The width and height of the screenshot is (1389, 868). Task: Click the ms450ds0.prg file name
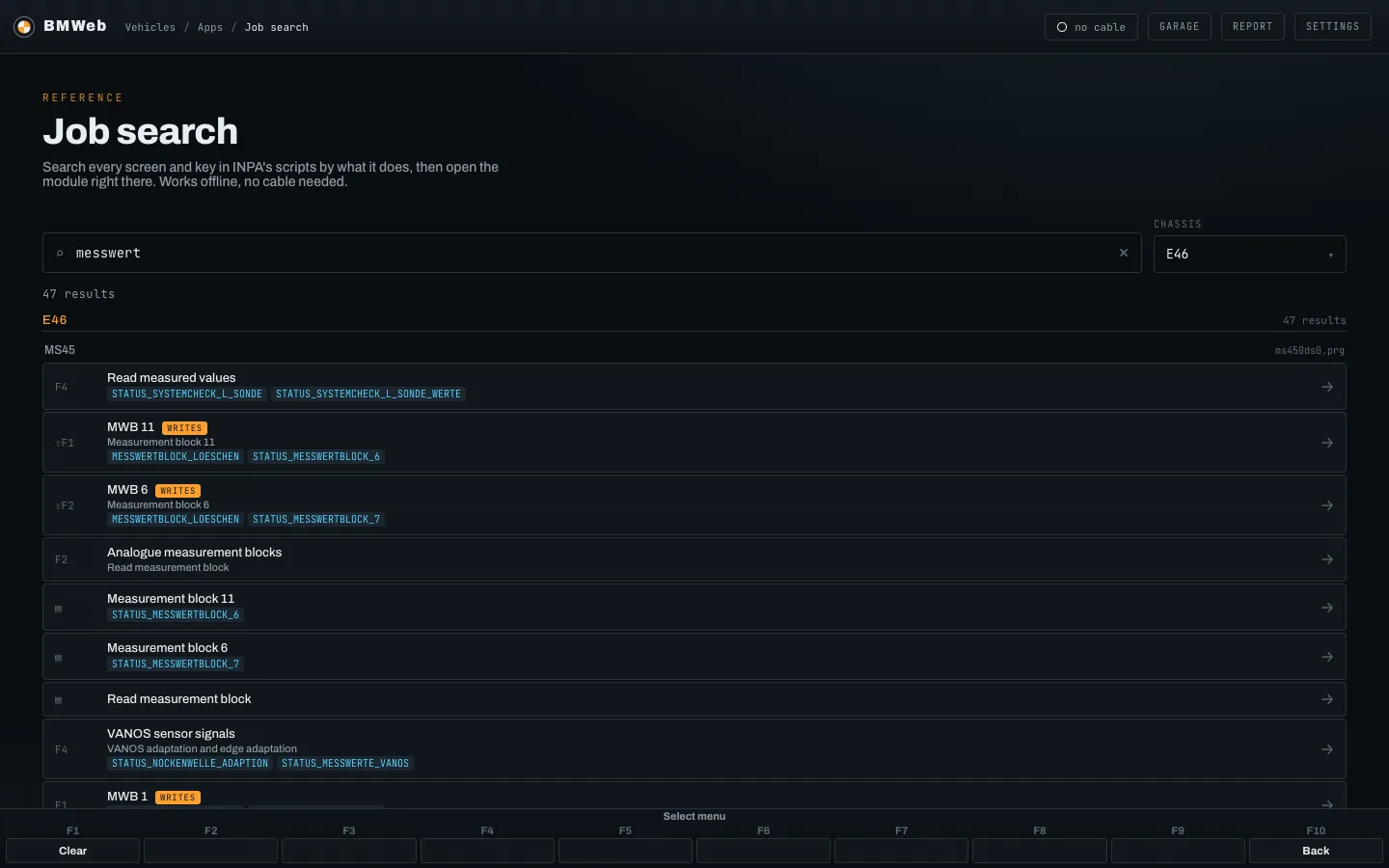[1309, 351]
